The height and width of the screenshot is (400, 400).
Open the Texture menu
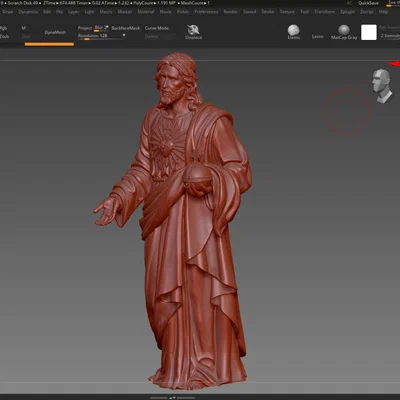pyautogui.click(x=287, y=12)
